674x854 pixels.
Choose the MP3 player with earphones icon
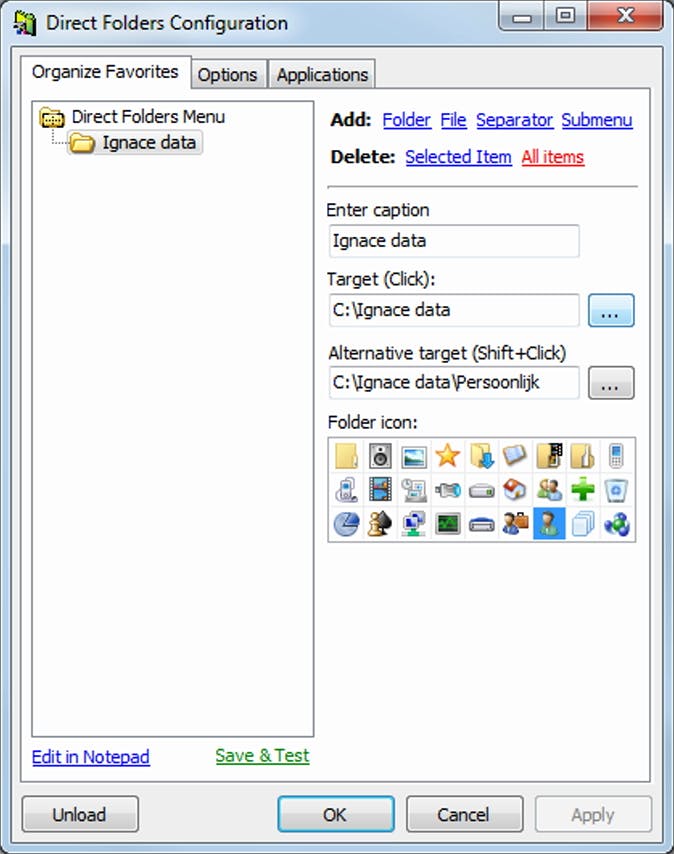click(346, 490)
